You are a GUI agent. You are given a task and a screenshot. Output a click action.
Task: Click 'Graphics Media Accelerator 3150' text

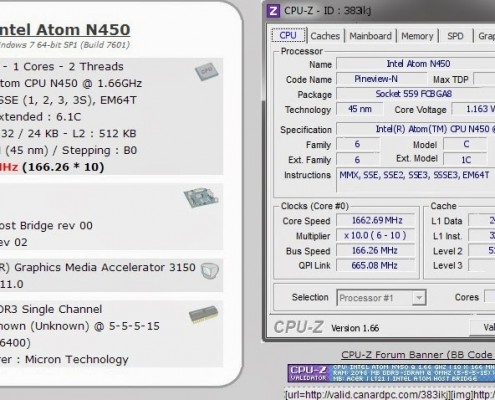(105, 267)
